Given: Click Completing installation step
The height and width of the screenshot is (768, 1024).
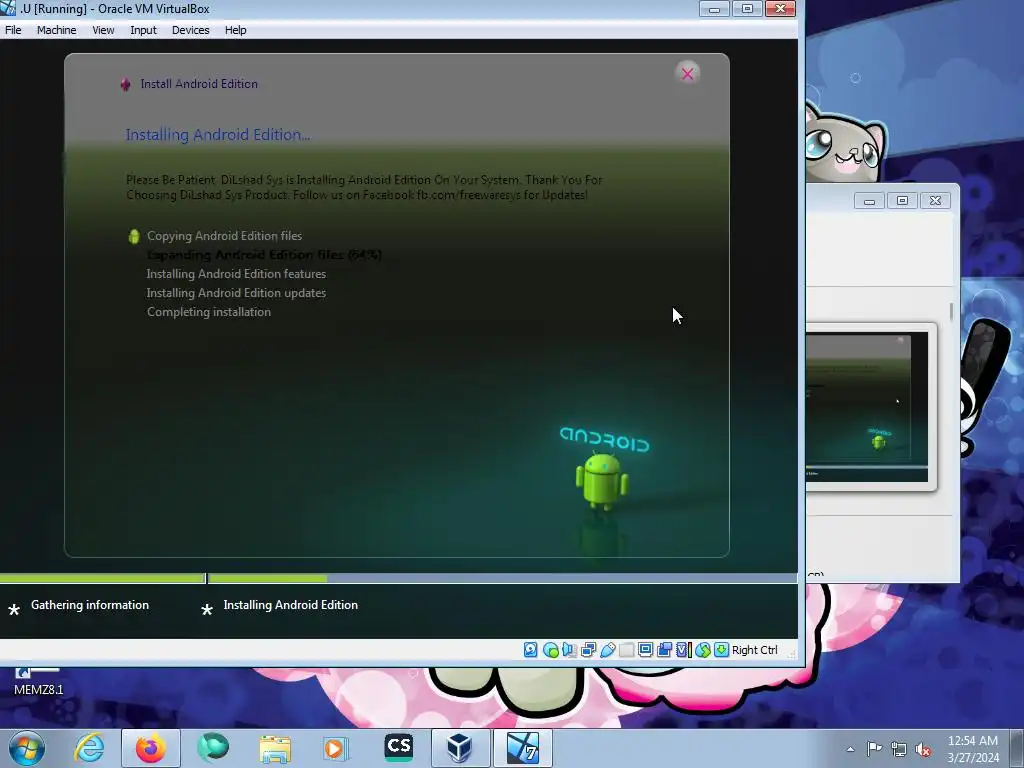Looking at the screenshot, I should 208,312.
